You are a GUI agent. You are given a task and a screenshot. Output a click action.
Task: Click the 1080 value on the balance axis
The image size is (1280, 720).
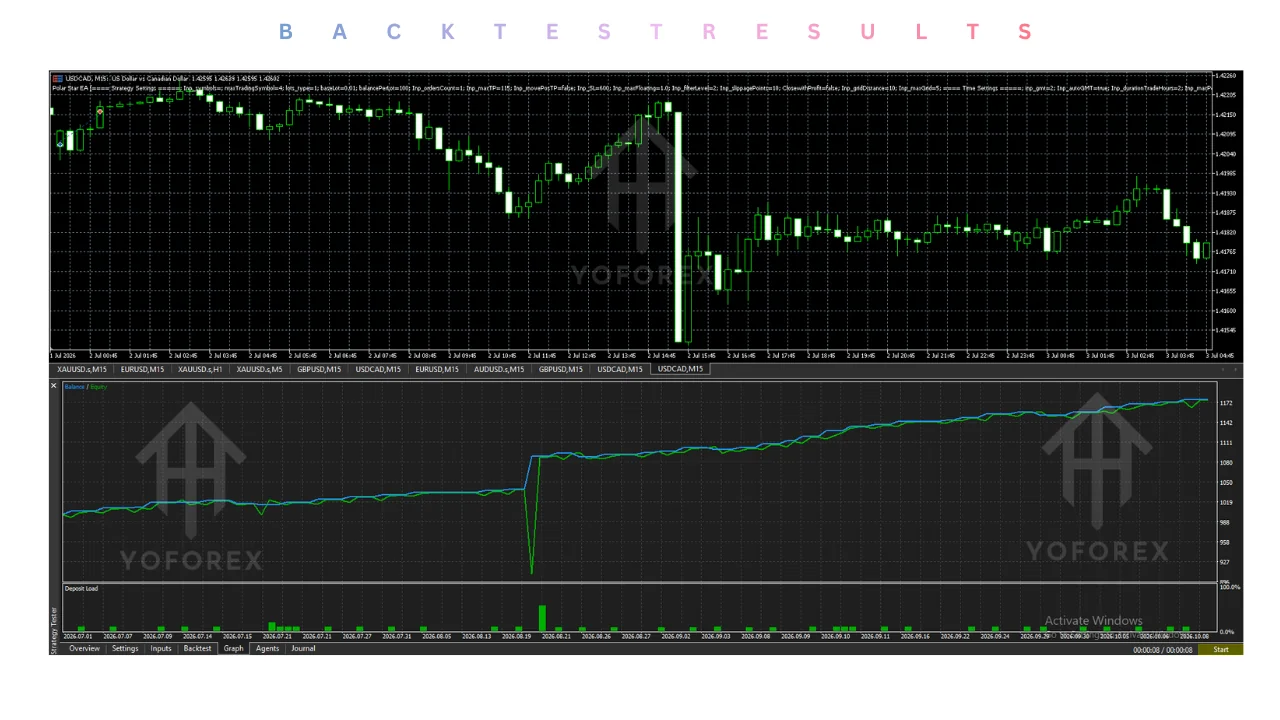(1226, 463)
